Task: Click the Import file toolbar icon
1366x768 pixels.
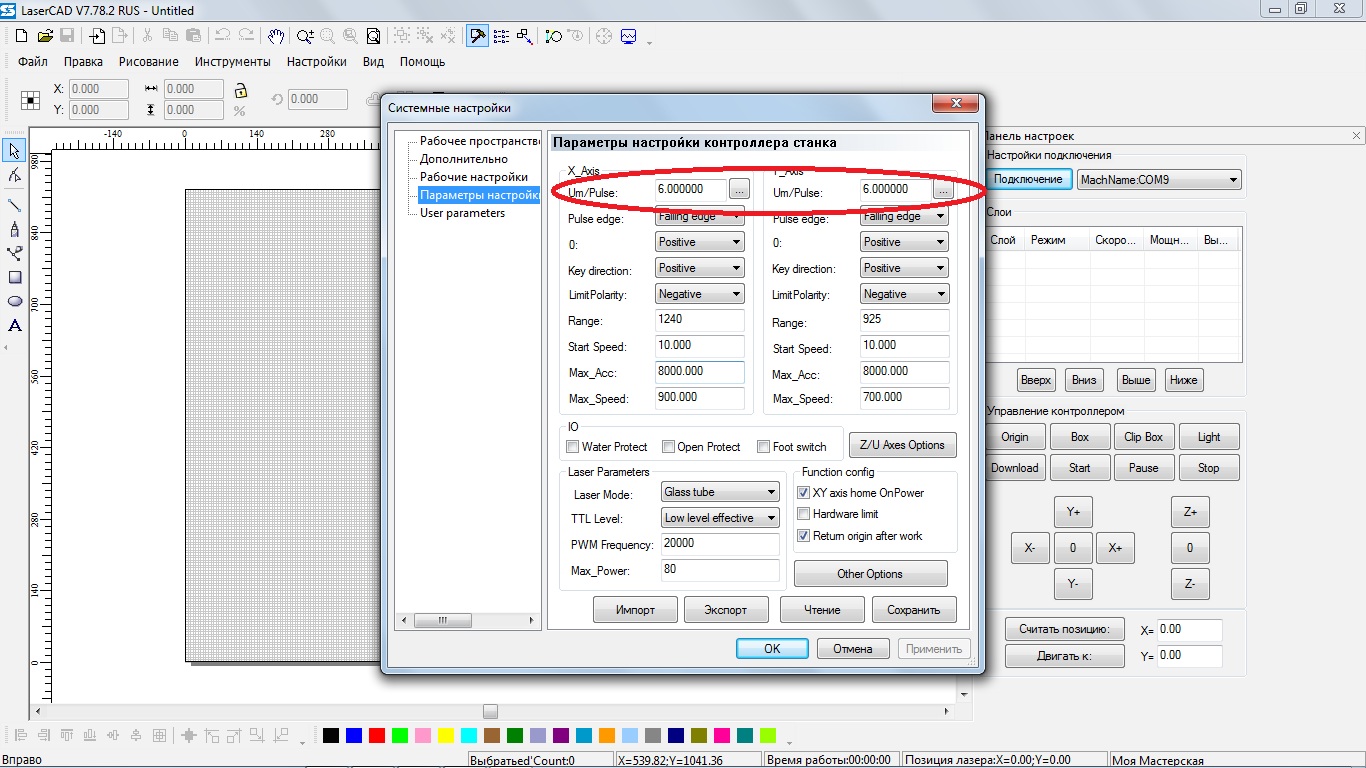Action: pos(97,36)
